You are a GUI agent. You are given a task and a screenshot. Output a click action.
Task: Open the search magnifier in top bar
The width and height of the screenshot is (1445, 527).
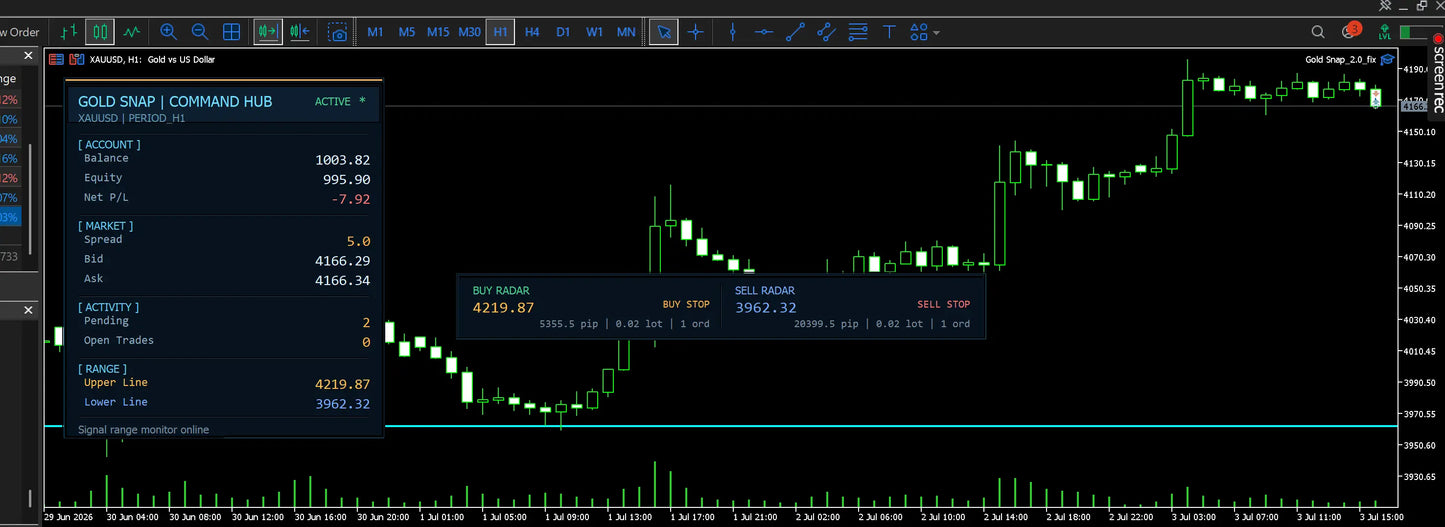coord(1318,32)
